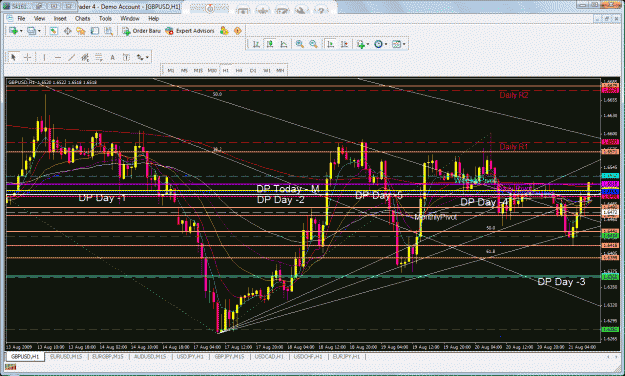Click the Zoom In magnifier icon
The height and width of the screenshot is (376, 625).
(x=300, y=44)
